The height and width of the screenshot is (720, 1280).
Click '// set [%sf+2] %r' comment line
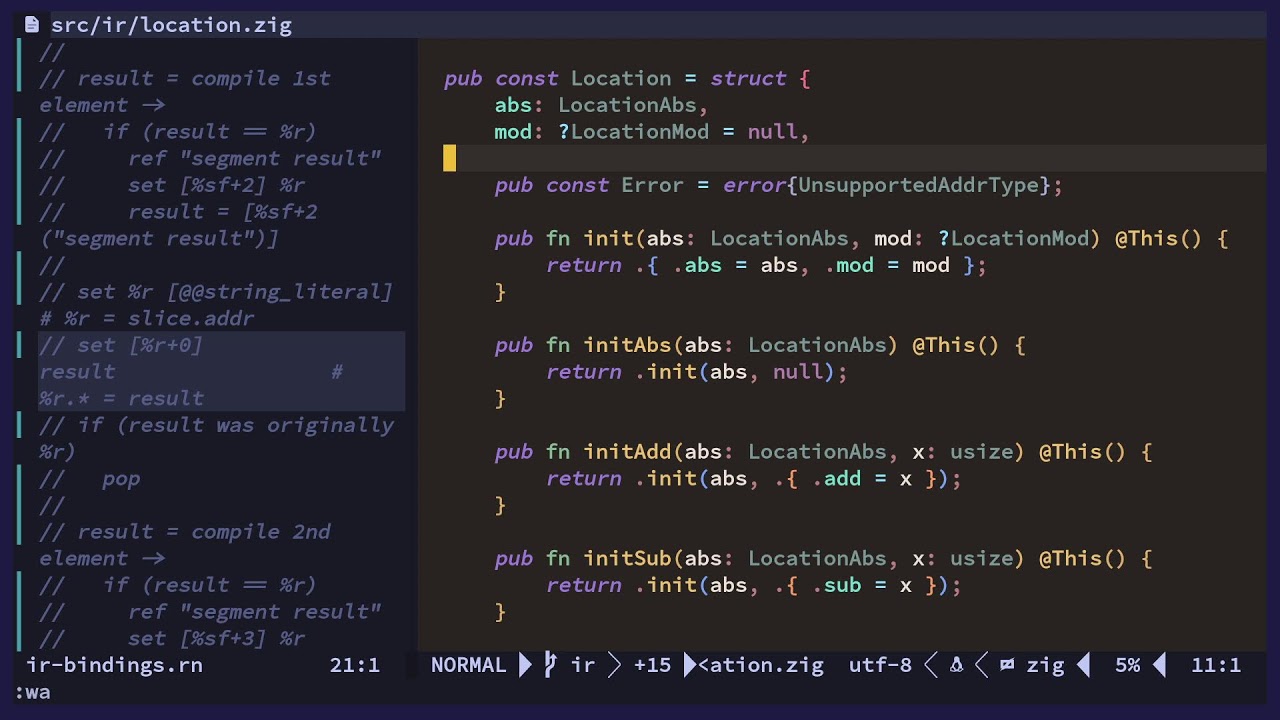coord(172,185)
